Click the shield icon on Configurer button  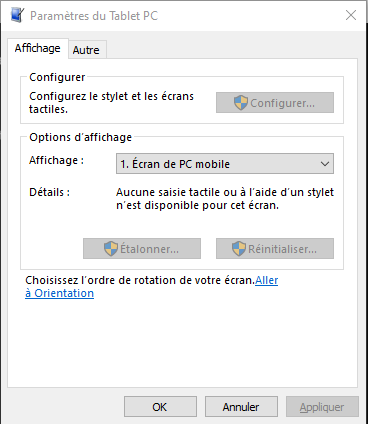click(240, 103)
